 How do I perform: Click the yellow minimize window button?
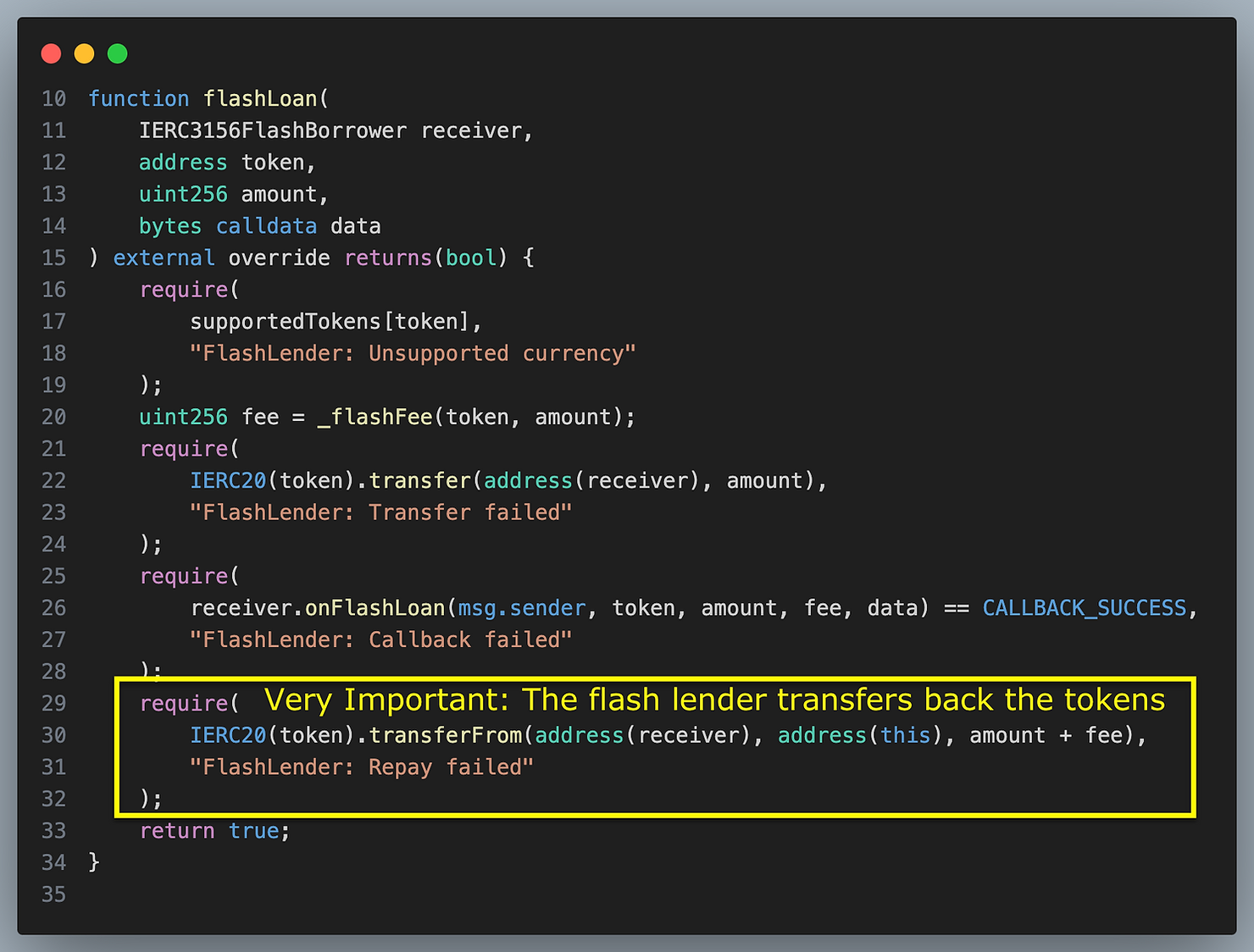point(84,54)
